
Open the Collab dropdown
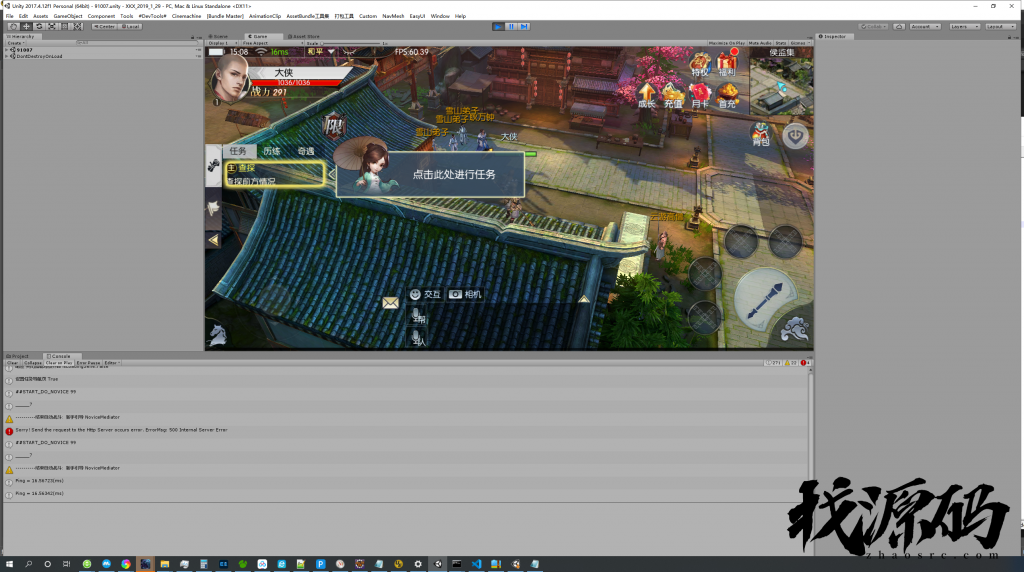pyautogui.click(x=874, y=27)
